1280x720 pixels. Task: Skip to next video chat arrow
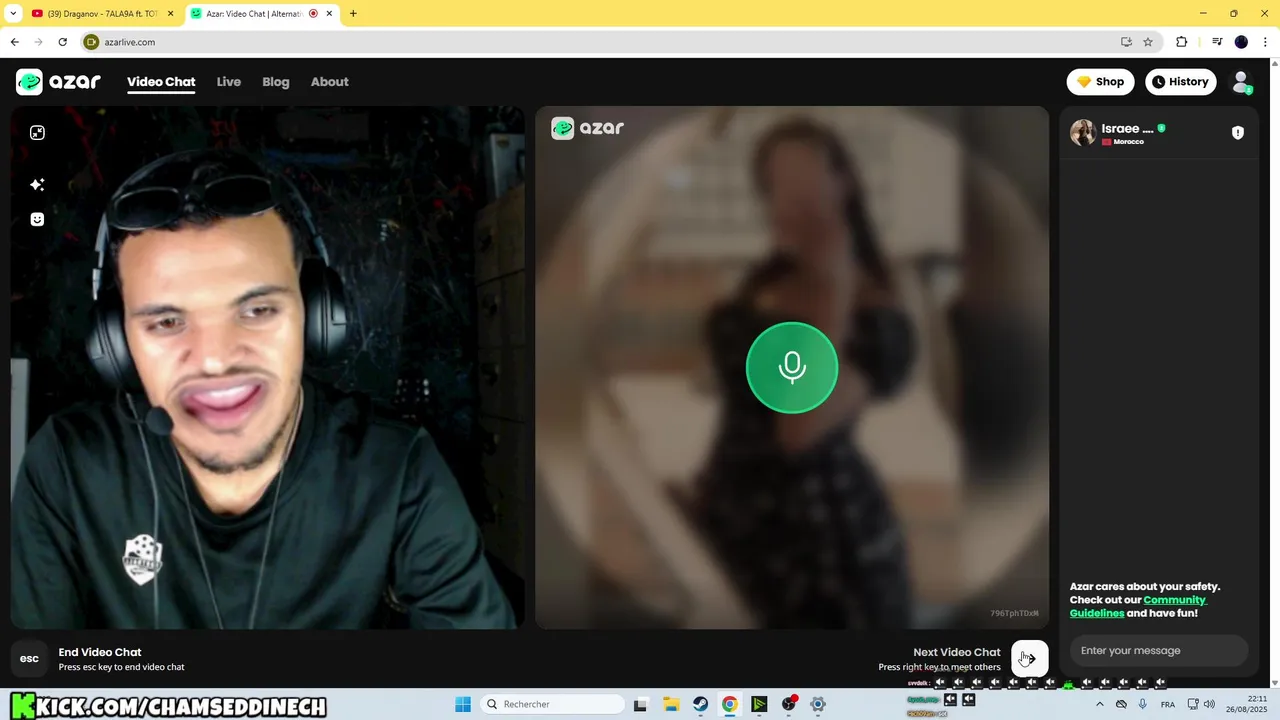point(1030,658)
